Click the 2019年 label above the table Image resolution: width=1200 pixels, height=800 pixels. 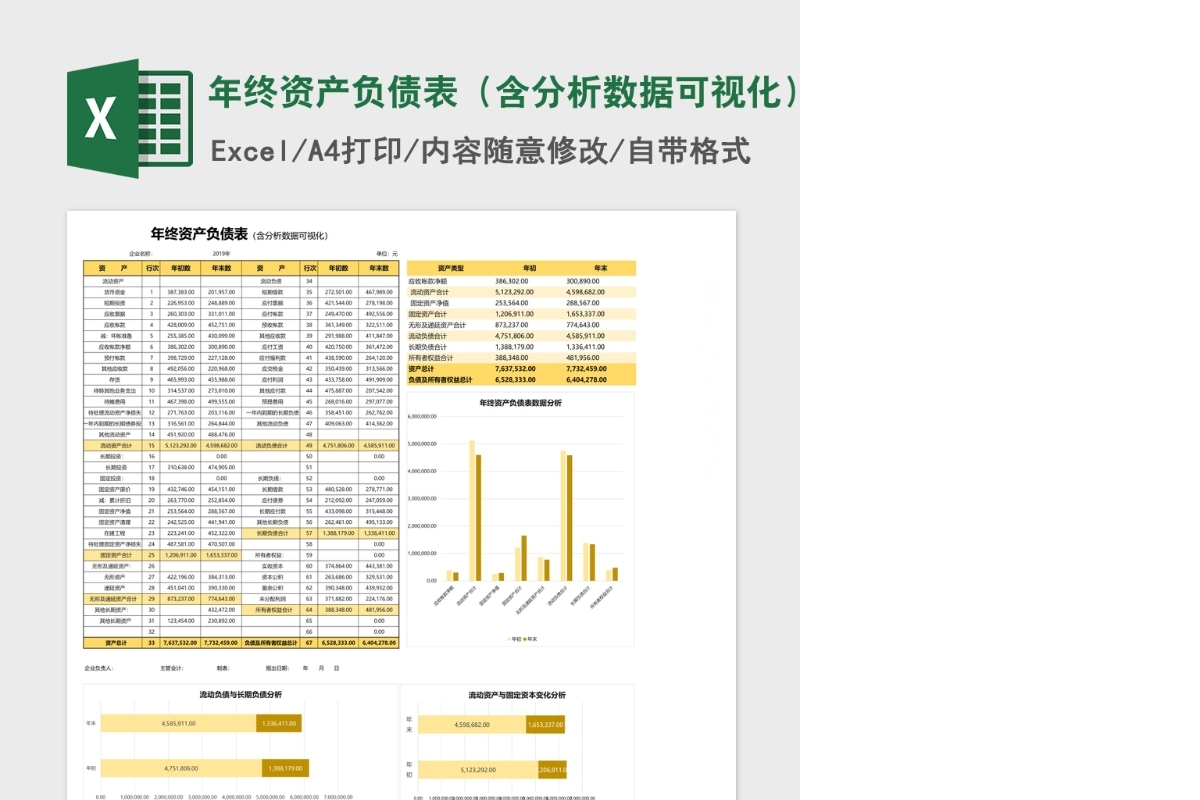222,254
